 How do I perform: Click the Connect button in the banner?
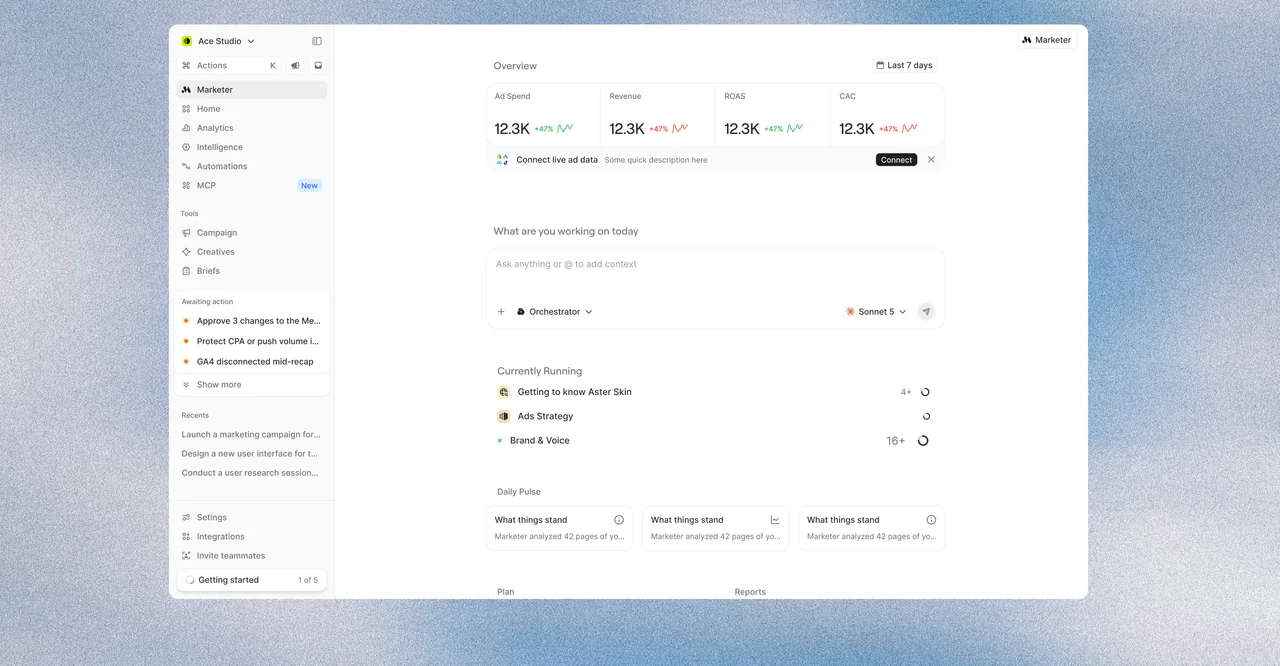click(897, 160)
